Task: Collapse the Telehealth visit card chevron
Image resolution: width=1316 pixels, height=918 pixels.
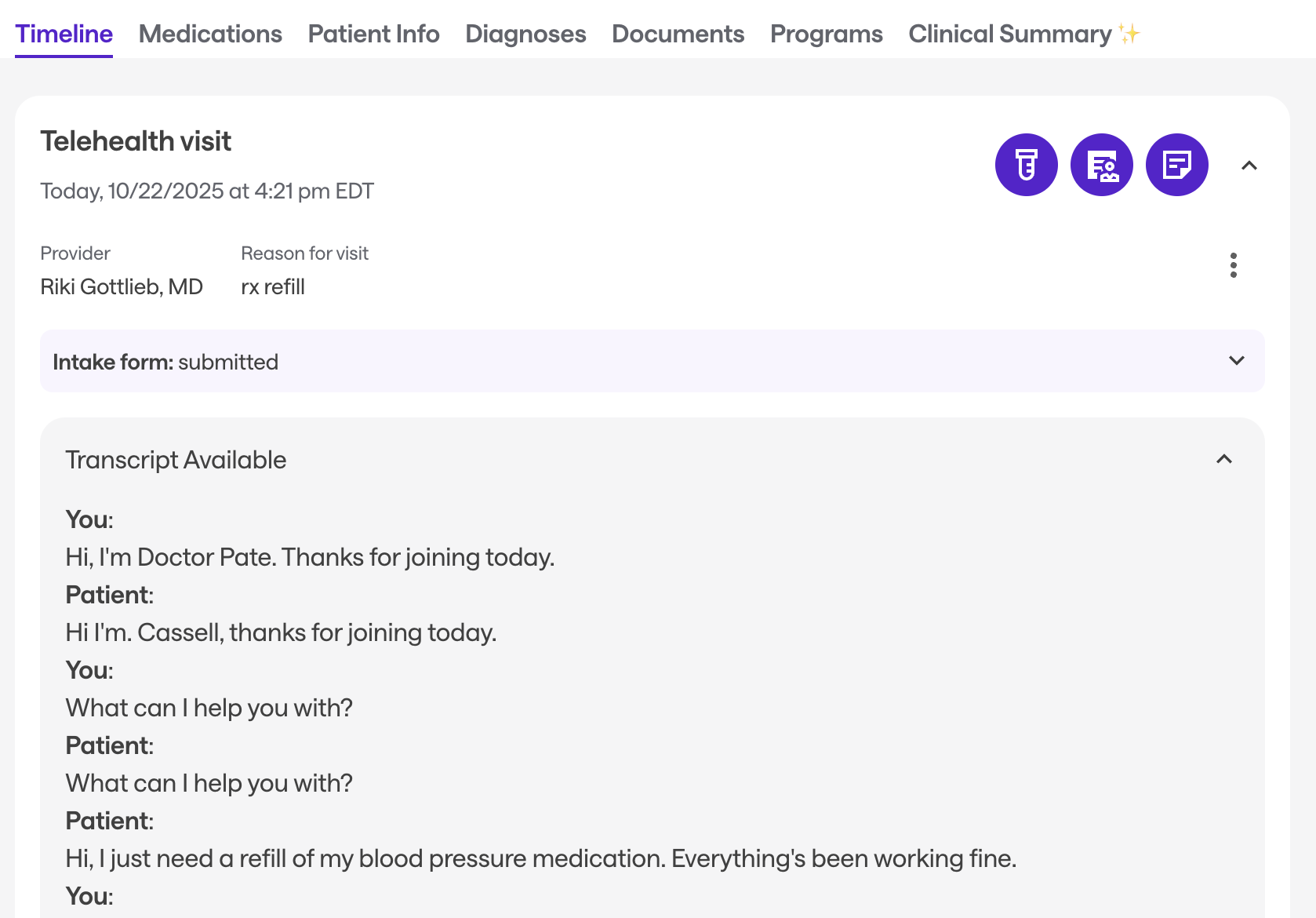Action: (x=1249, y=166)
